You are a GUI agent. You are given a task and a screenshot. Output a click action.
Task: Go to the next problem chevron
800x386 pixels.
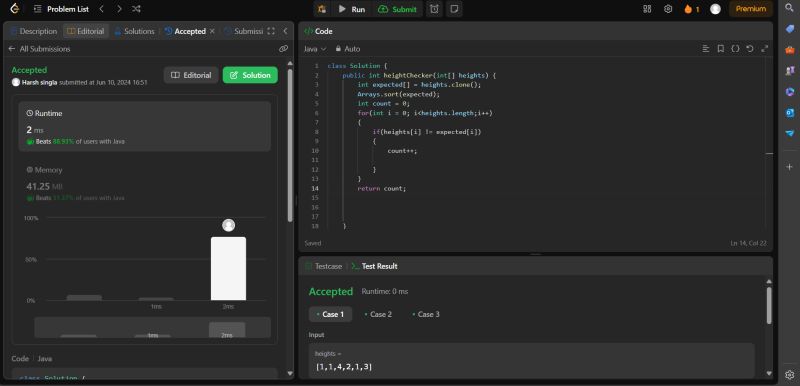(x=119, y=9)
